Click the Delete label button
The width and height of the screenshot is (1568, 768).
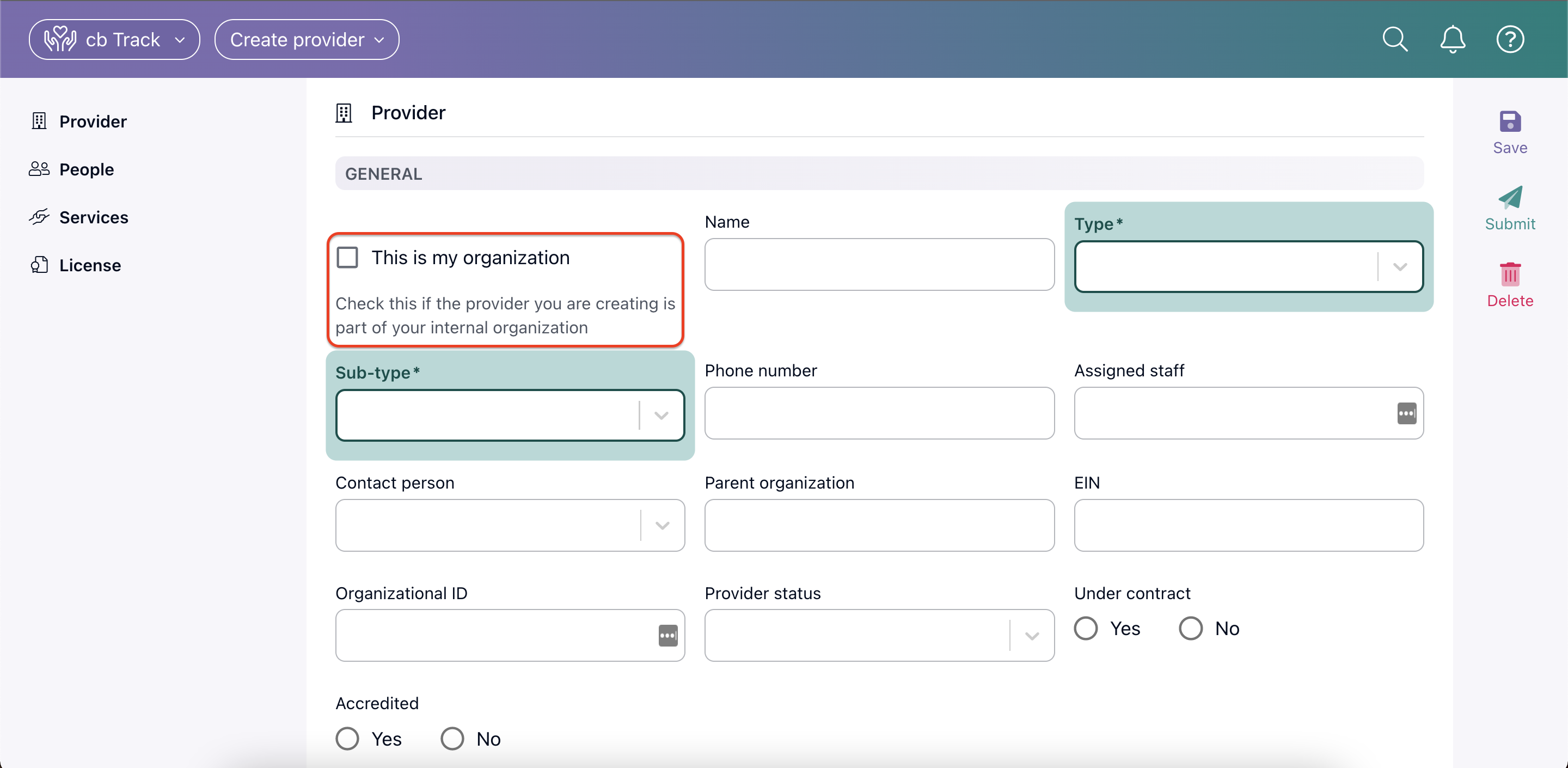[x=1510, y=301]
